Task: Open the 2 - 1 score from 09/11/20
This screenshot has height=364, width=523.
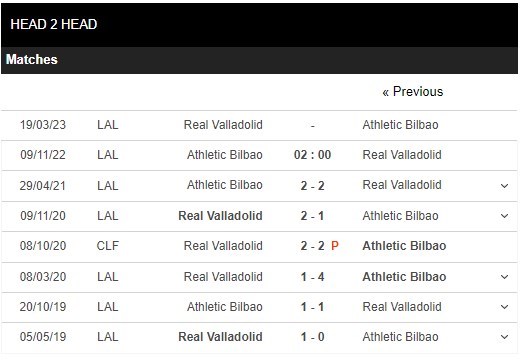Action: 312,216
